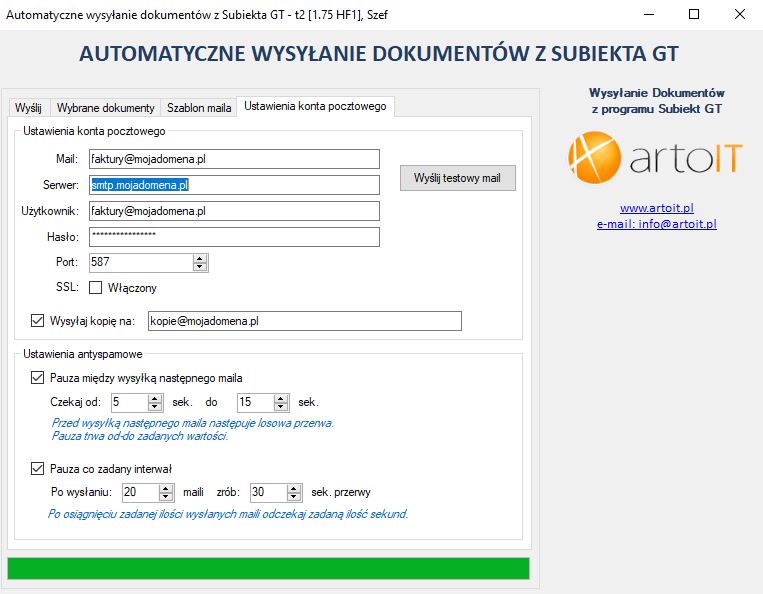Increase the Port value with up arrow
The height and width of the screenshot is (594, 763).
click(x=200, y=258)
